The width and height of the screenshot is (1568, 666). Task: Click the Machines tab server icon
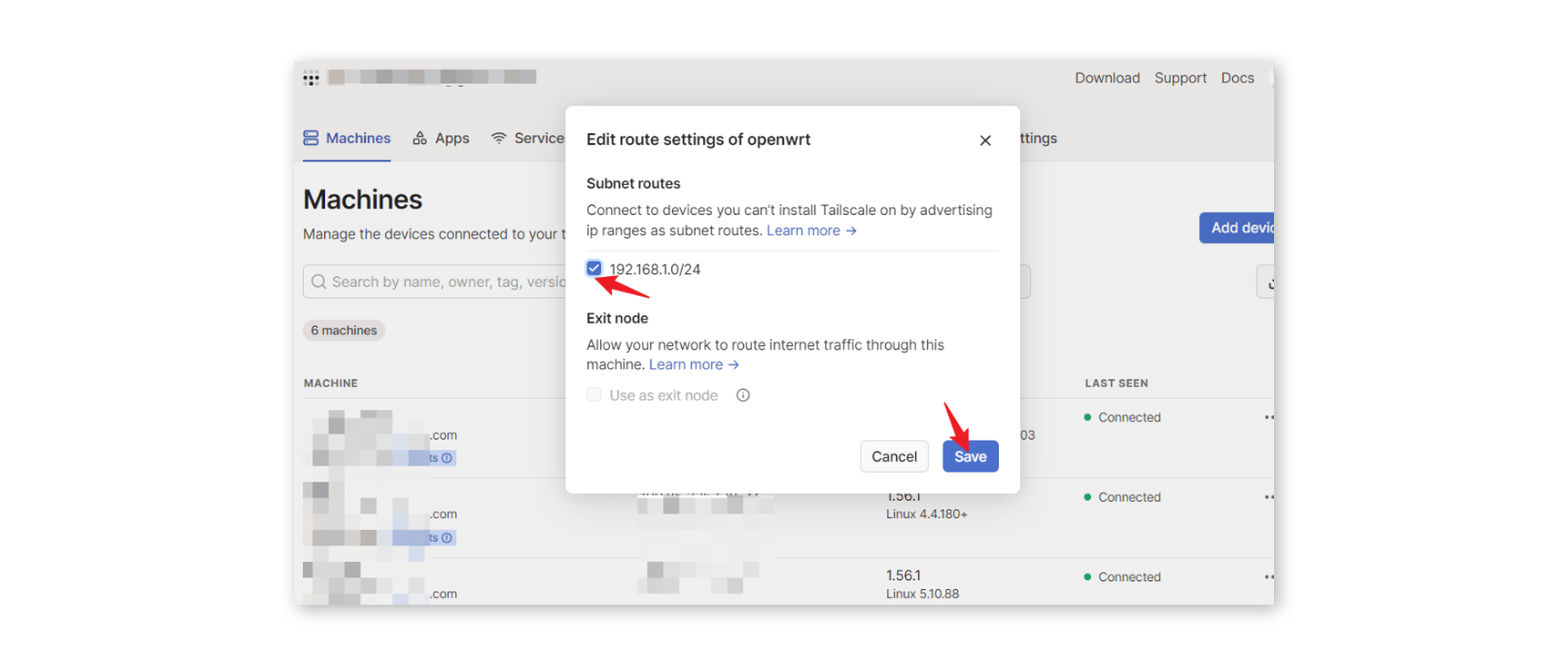point(311,138)
